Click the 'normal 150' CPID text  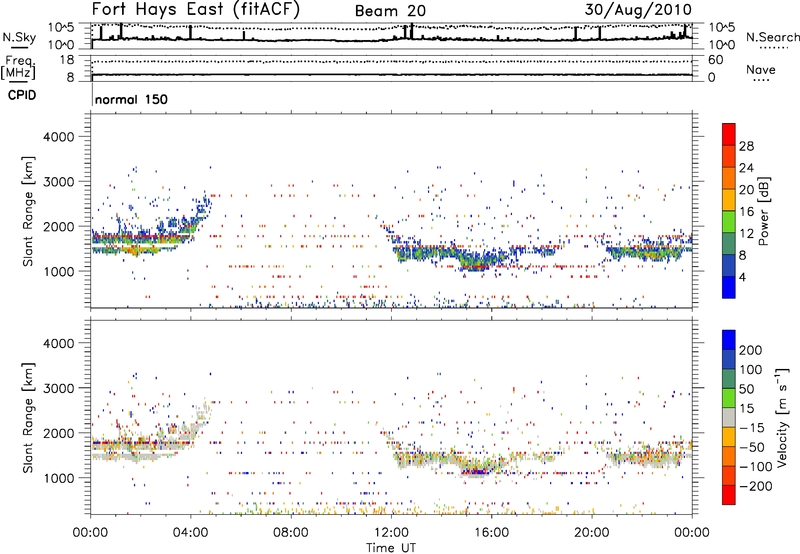(131, 99)
